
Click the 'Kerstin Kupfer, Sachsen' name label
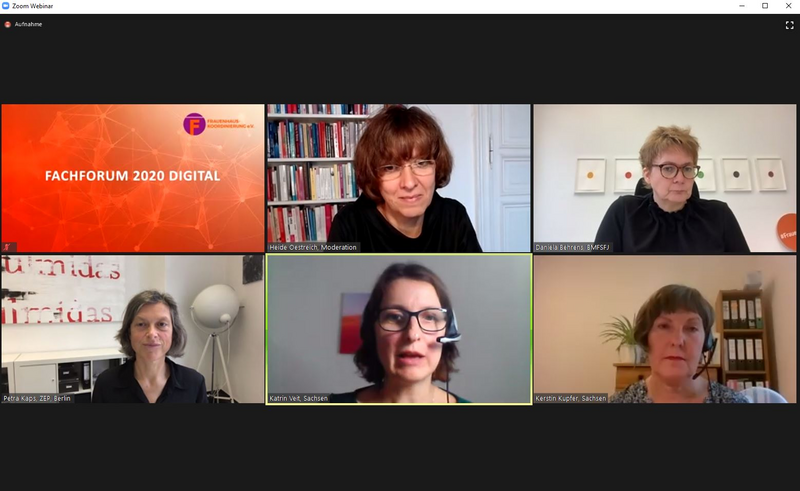[x=571, y=398]
